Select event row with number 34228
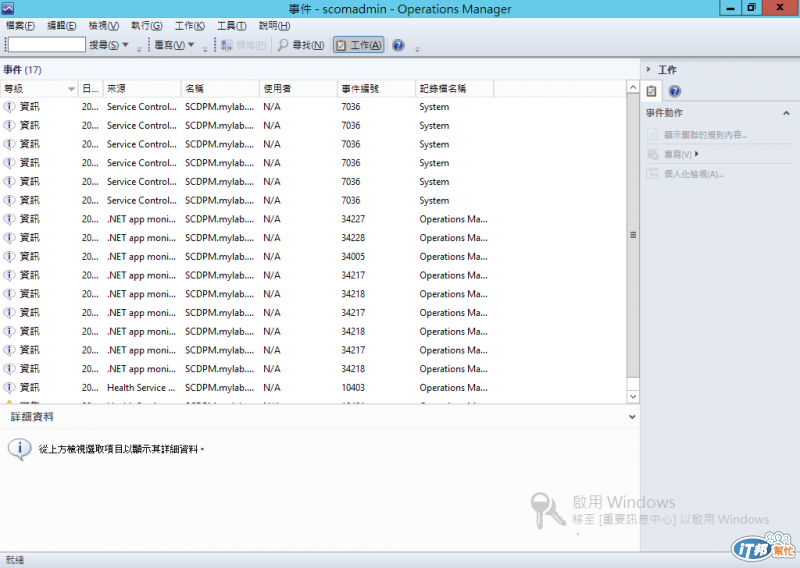The height and width of the screenshot is (568, 800). click(x=313, y=238)
